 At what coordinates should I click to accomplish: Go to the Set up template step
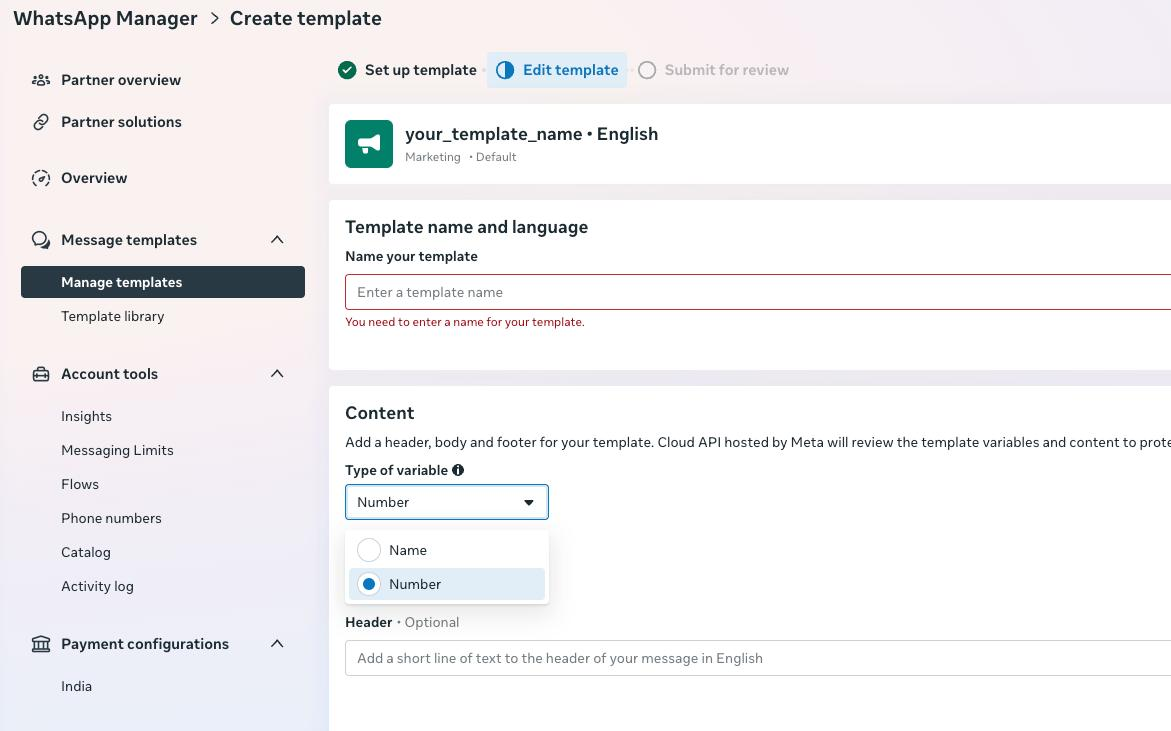(x=408, y=70)
